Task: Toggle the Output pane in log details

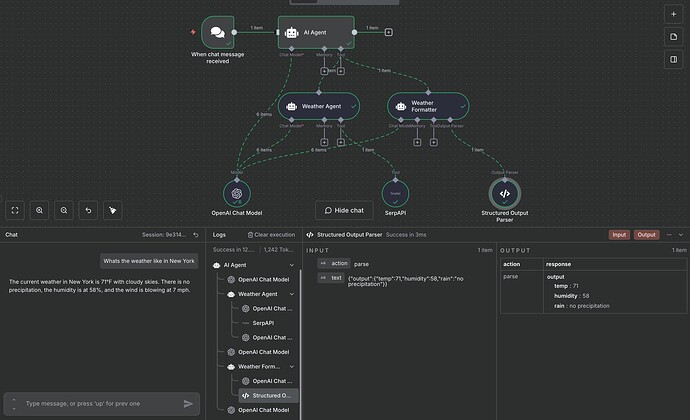Action: 647,234
